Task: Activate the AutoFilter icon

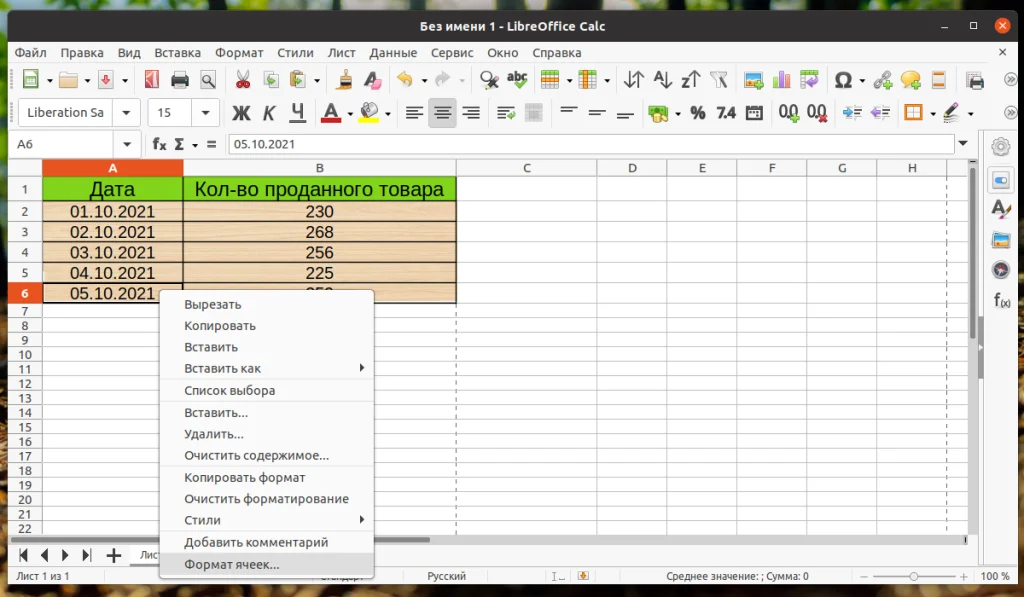Action: click(x=717, y=80)
